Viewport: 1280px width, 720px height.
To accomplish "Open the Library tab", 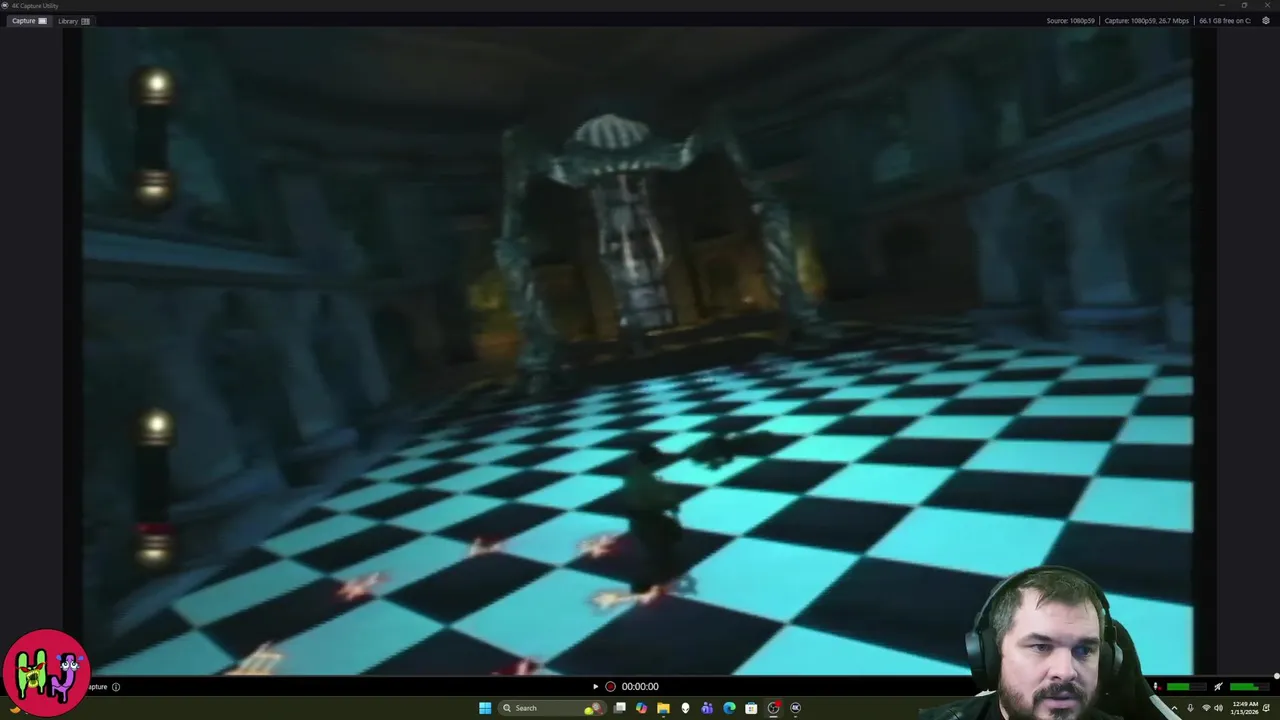I will point(73,20).
